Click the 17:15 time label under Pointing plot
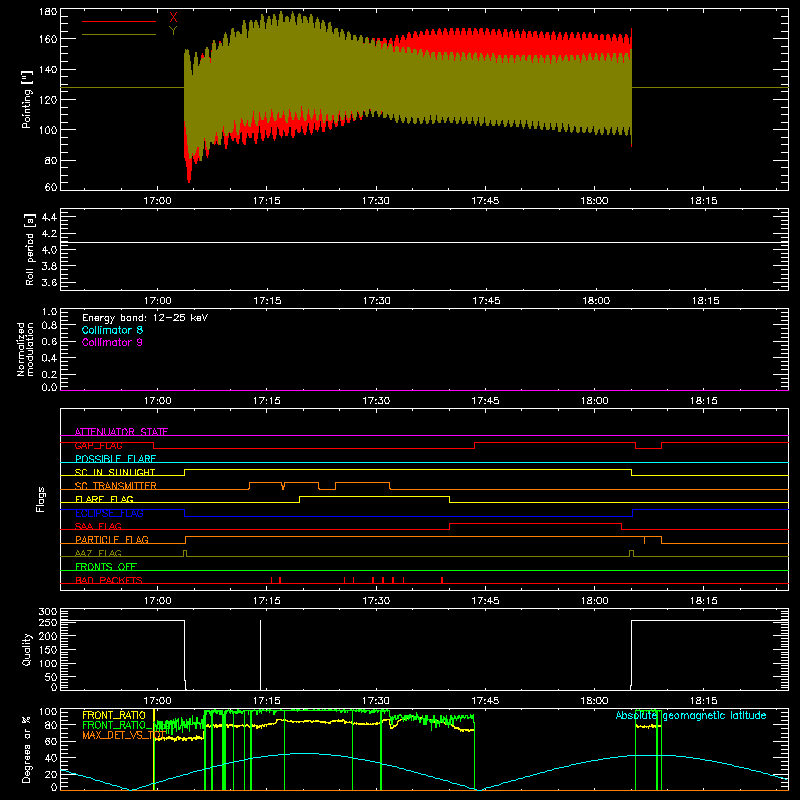Screen dimensions: 800x800 tap(266, 201)
